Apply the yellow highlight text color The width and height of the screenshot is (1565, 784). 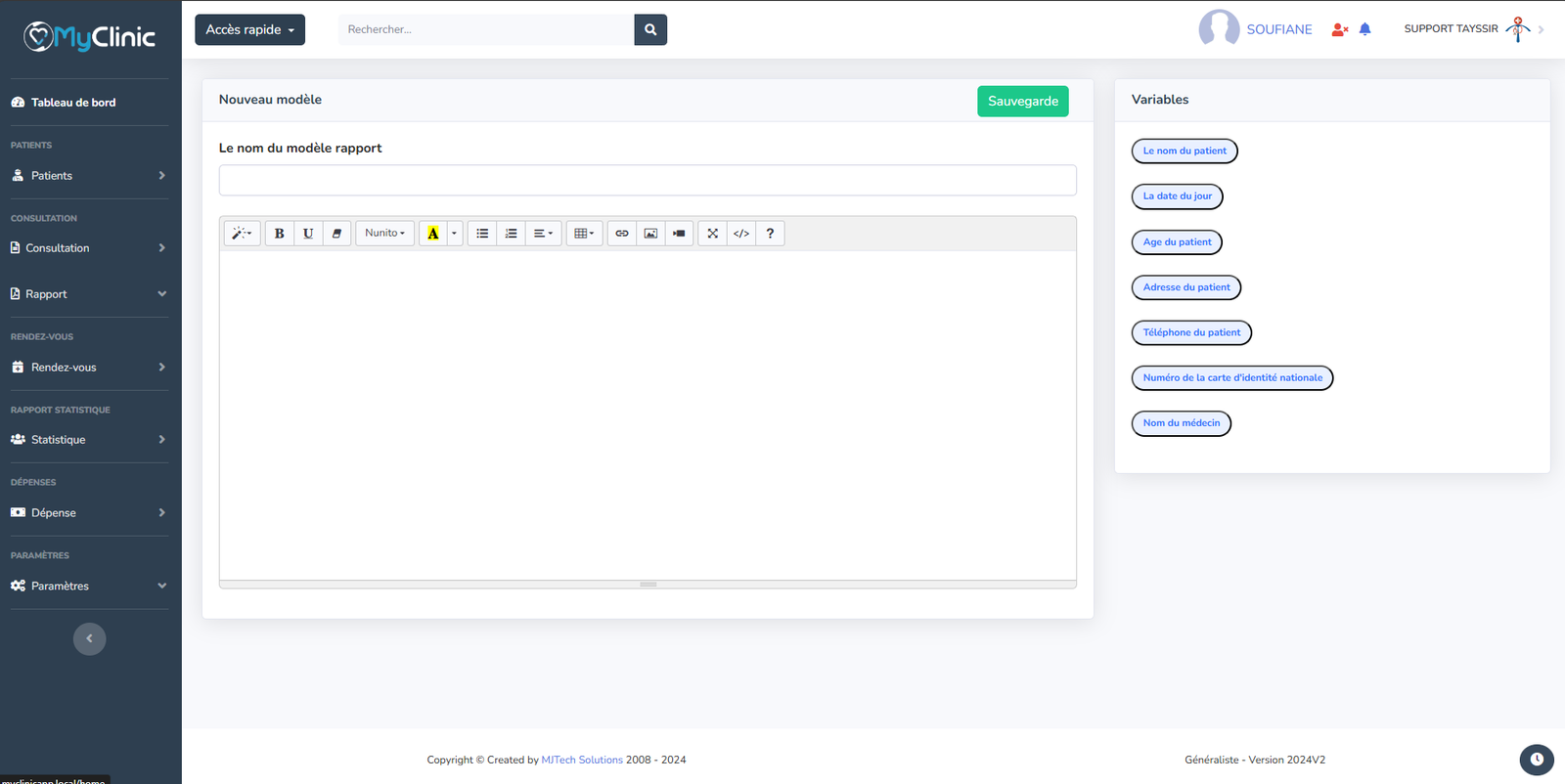[432, 234]
